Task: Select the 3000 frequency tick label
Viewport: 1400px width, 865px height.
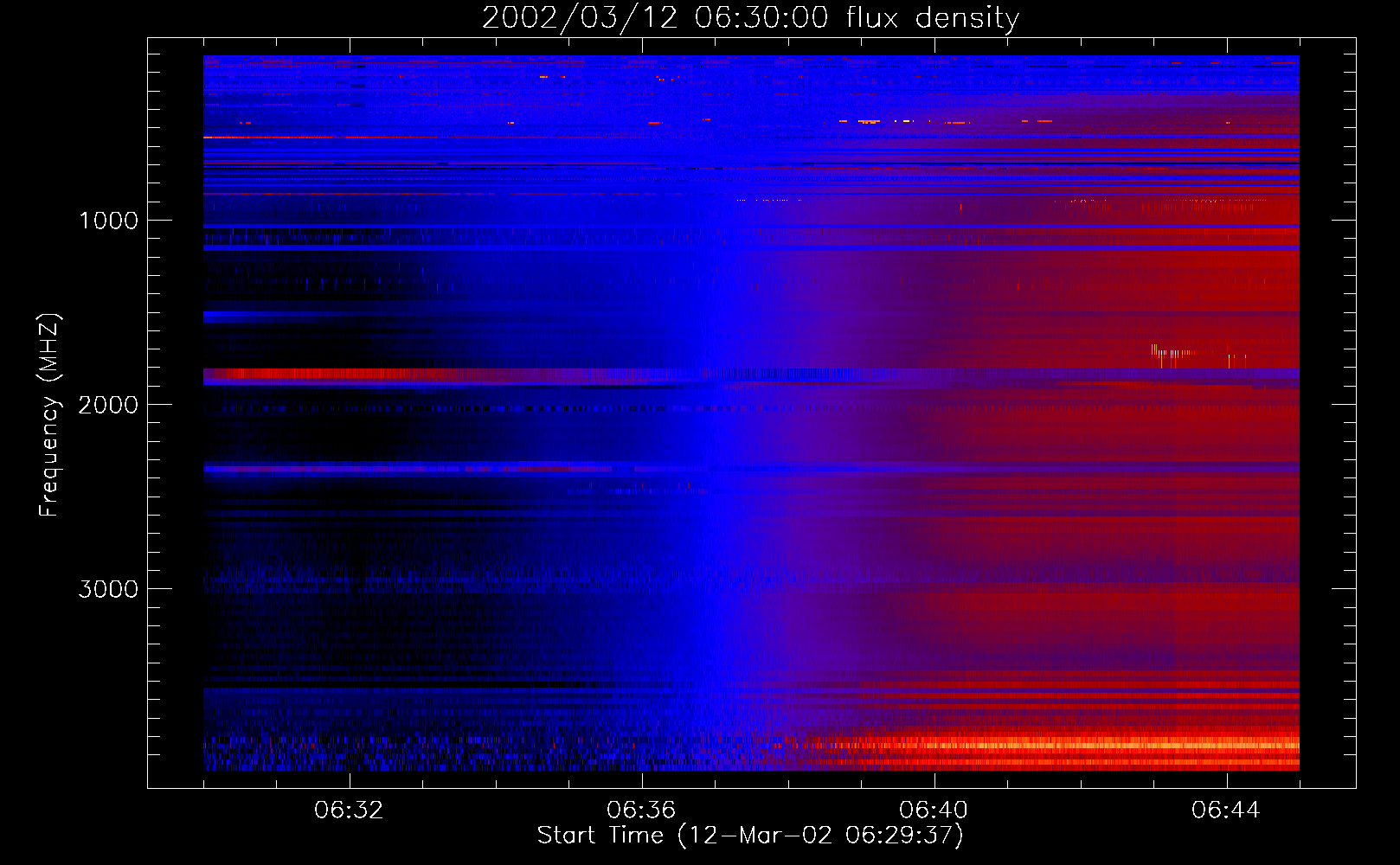Action: 108,589
